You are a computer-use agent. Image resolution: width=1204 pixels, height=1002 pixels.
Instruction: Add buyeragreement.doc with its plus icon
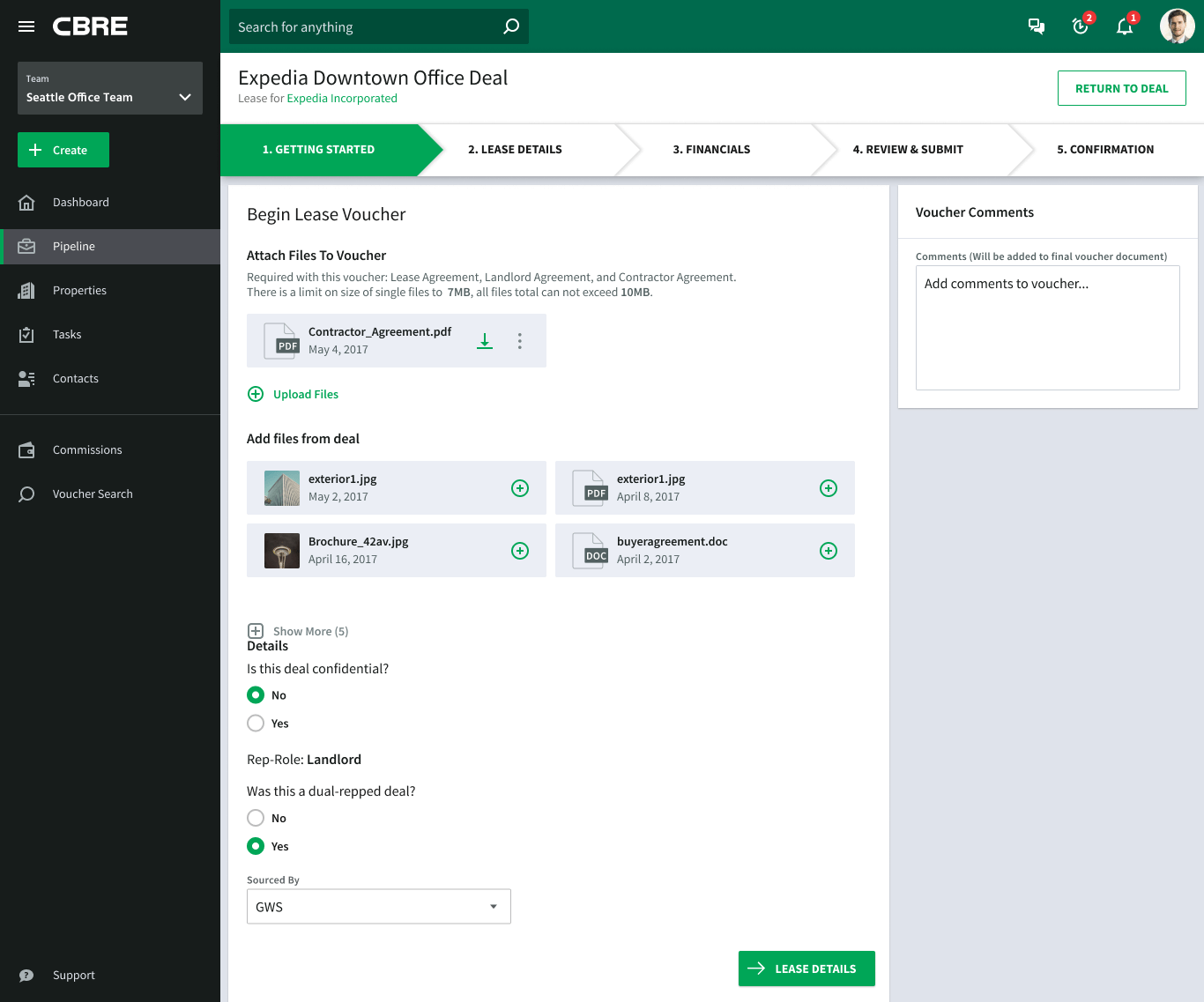[x=829, y=551]
